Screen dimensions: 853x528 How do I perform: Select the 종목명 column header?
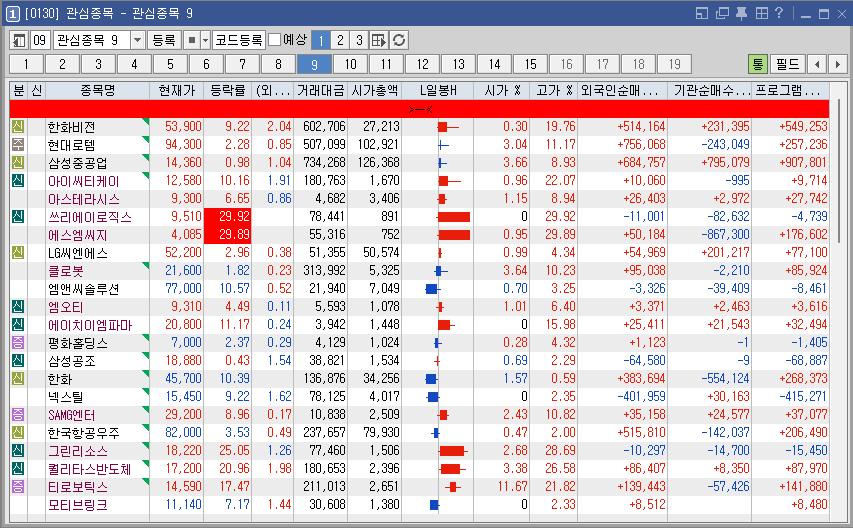click(97, 90)
